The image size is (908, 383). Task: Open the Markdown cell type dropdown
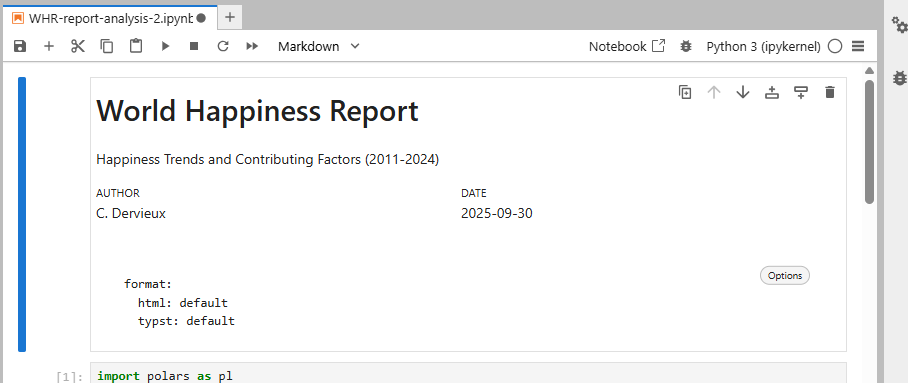click(x=318, y=46)
